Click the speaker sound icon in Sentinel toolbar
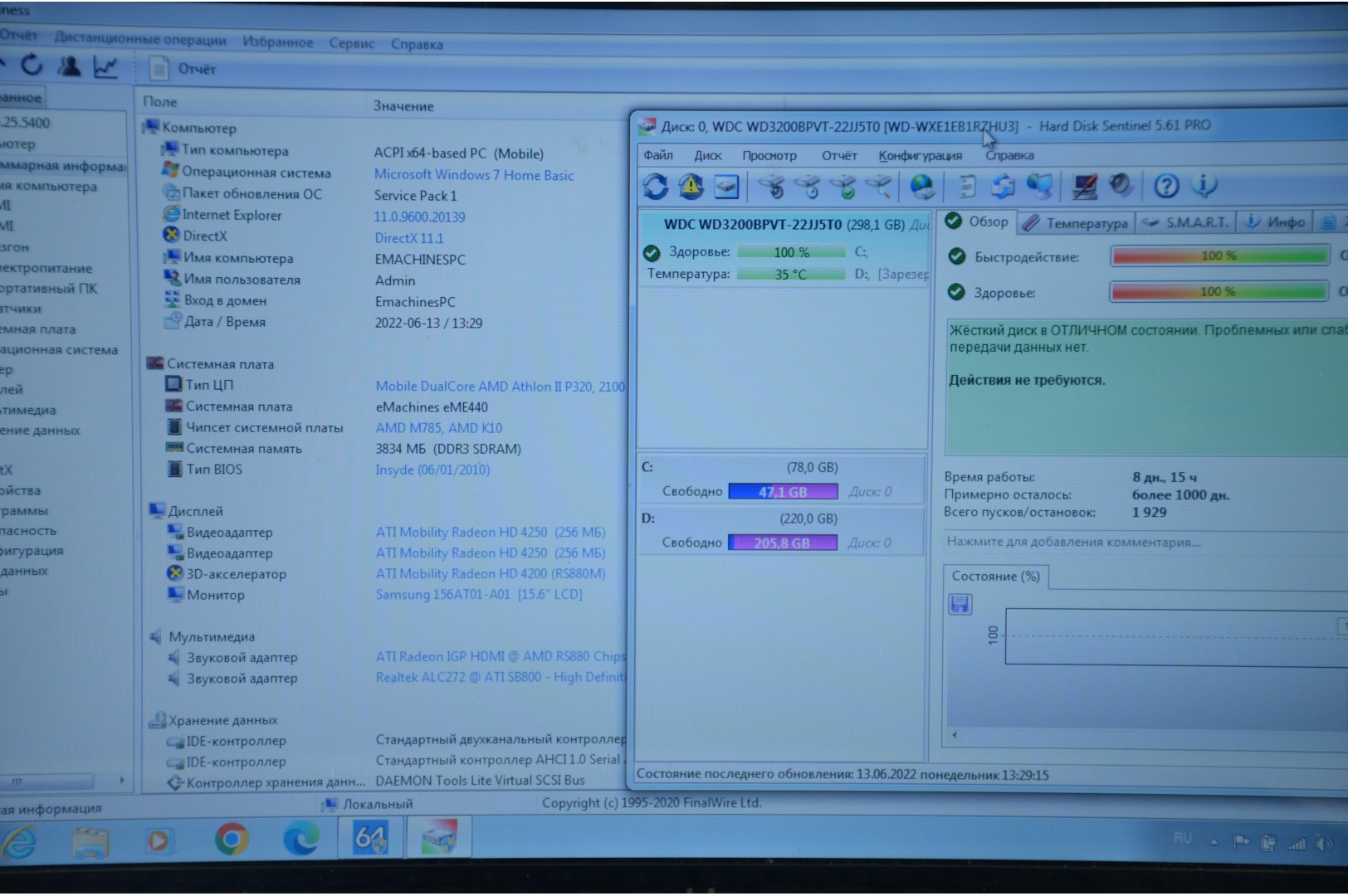 pyautogui.click(x=1121, y=185)
